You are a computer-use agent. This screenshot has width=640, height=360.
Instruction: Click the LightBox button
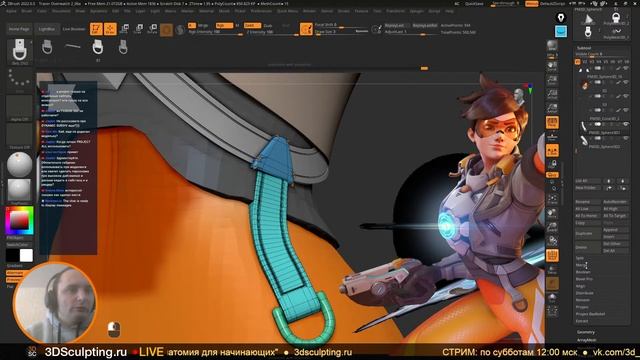[x=46, y=29]
